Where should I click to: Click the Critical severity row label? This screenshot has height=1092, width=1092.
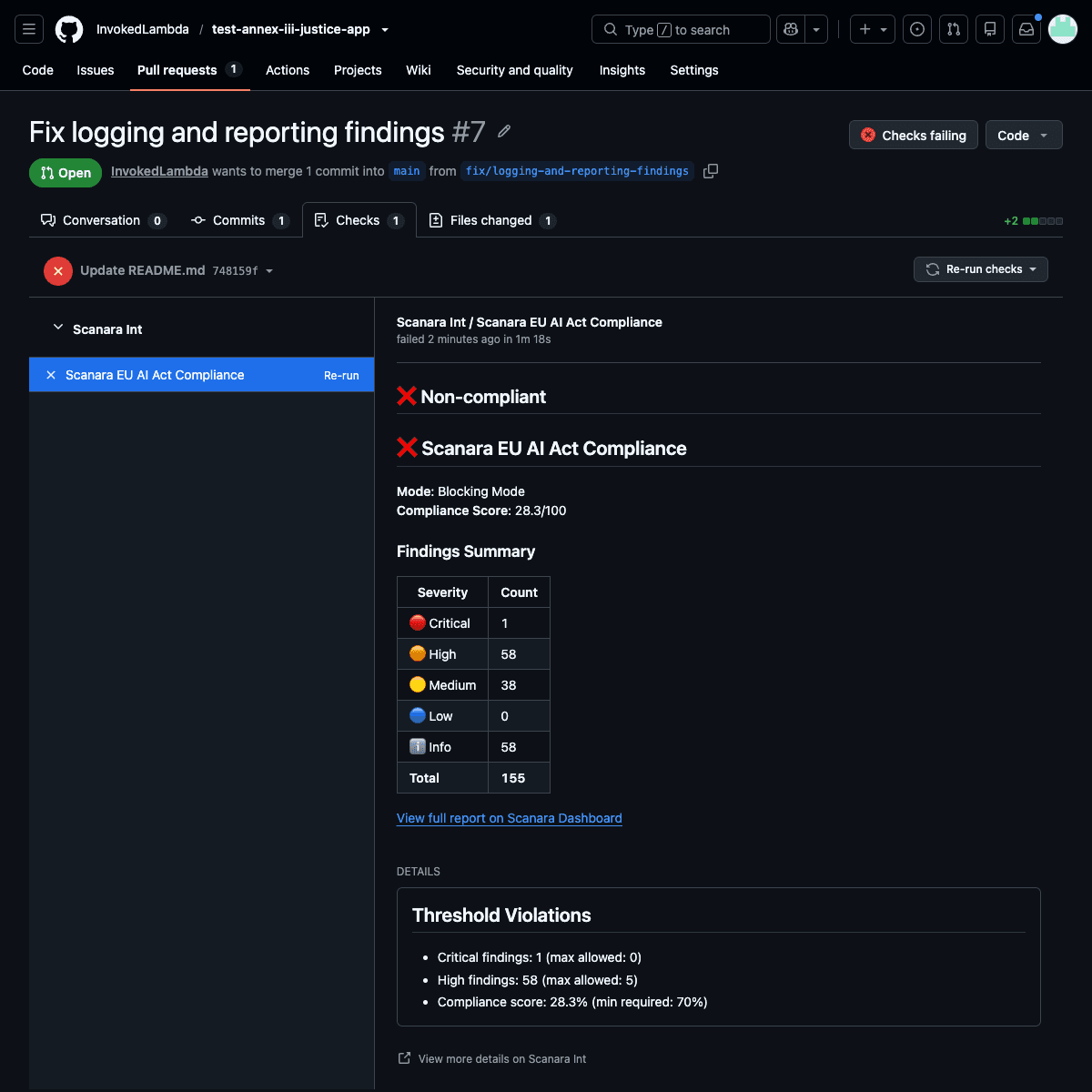pyautogui.click(x=440, y=623)
